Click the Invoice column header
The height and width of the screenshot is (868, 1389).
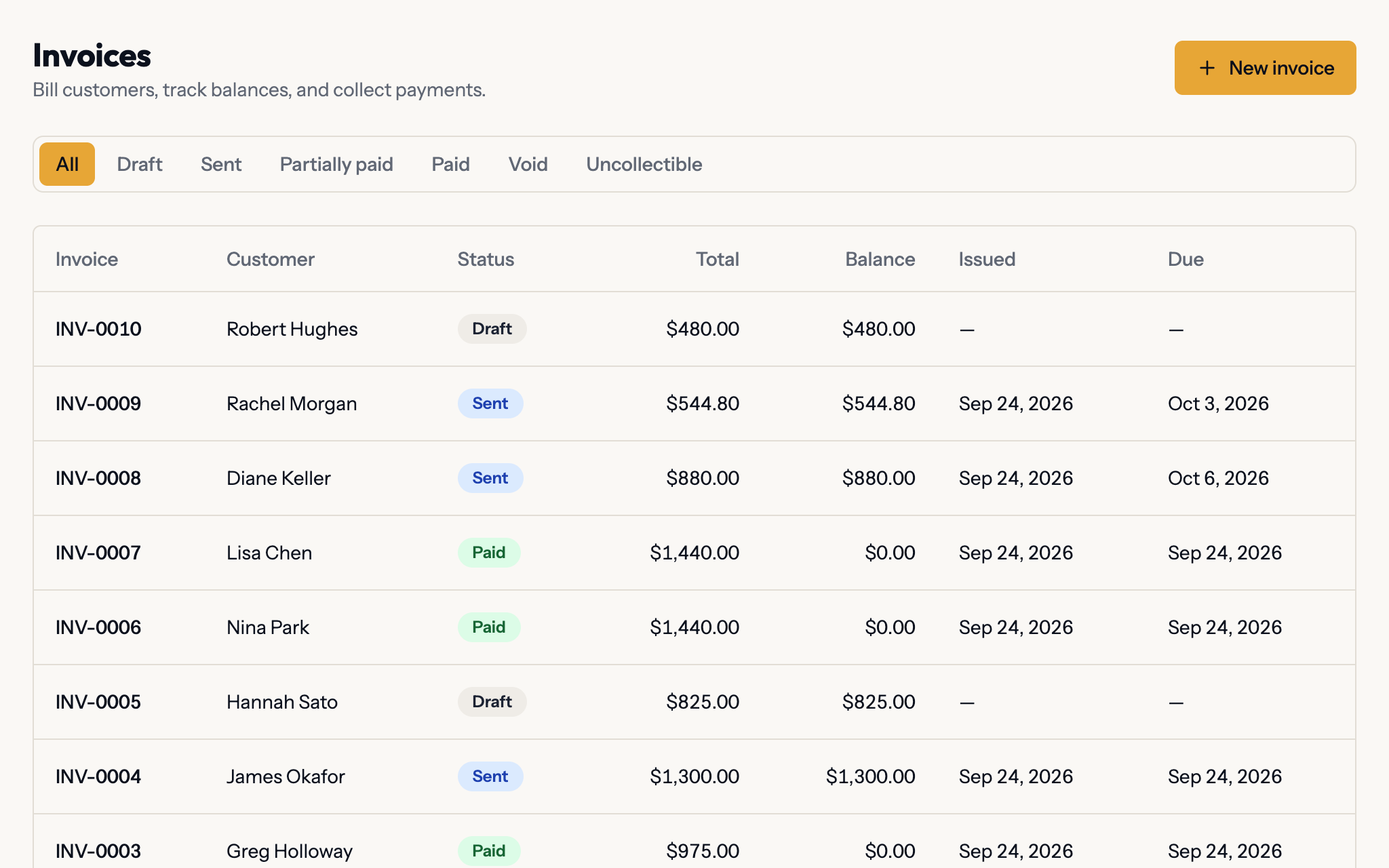pos(87,259)
